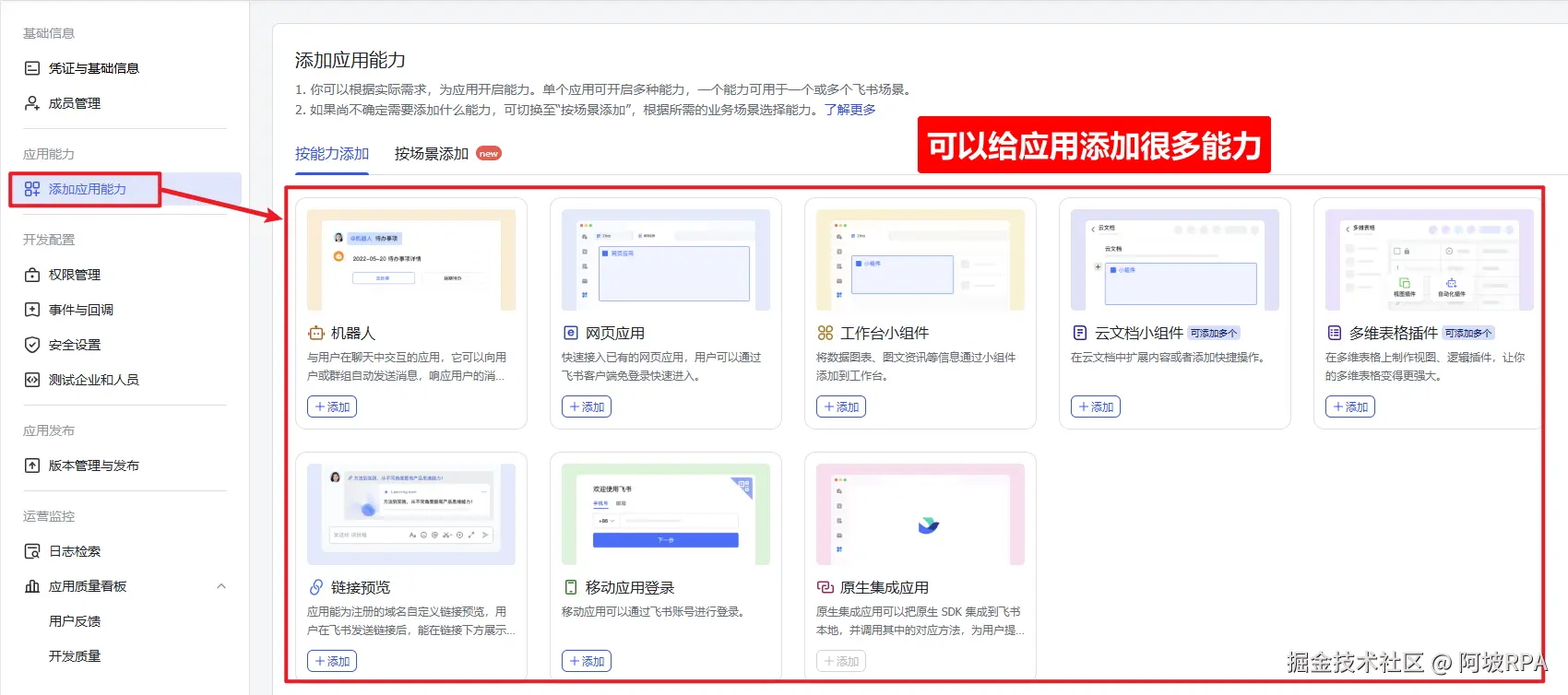The width and height of the screenshot is (1568, 695).
Task: Add the 多维表格插件 capability
Action: click(1350, 406)
